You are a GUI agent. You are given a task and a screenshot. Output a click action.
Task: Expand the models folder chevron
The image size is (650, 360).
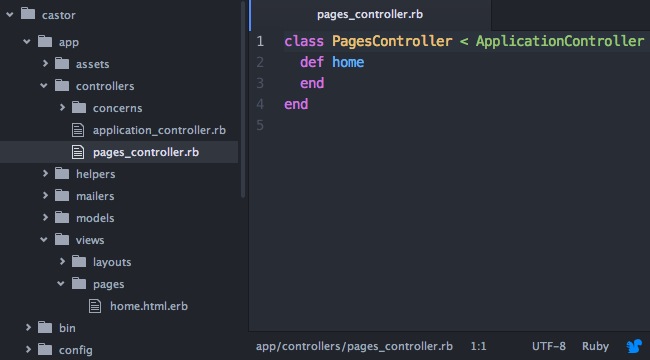(45, 217)
